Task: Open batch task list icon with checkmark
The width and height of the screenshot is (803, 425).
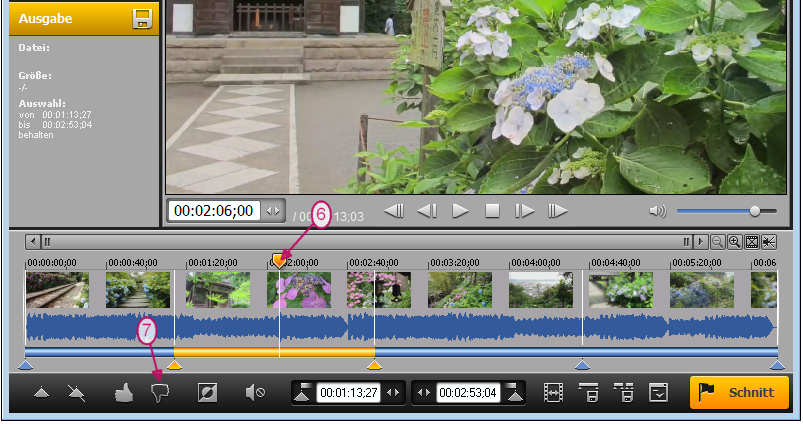Action: click(x=658, y=393)
